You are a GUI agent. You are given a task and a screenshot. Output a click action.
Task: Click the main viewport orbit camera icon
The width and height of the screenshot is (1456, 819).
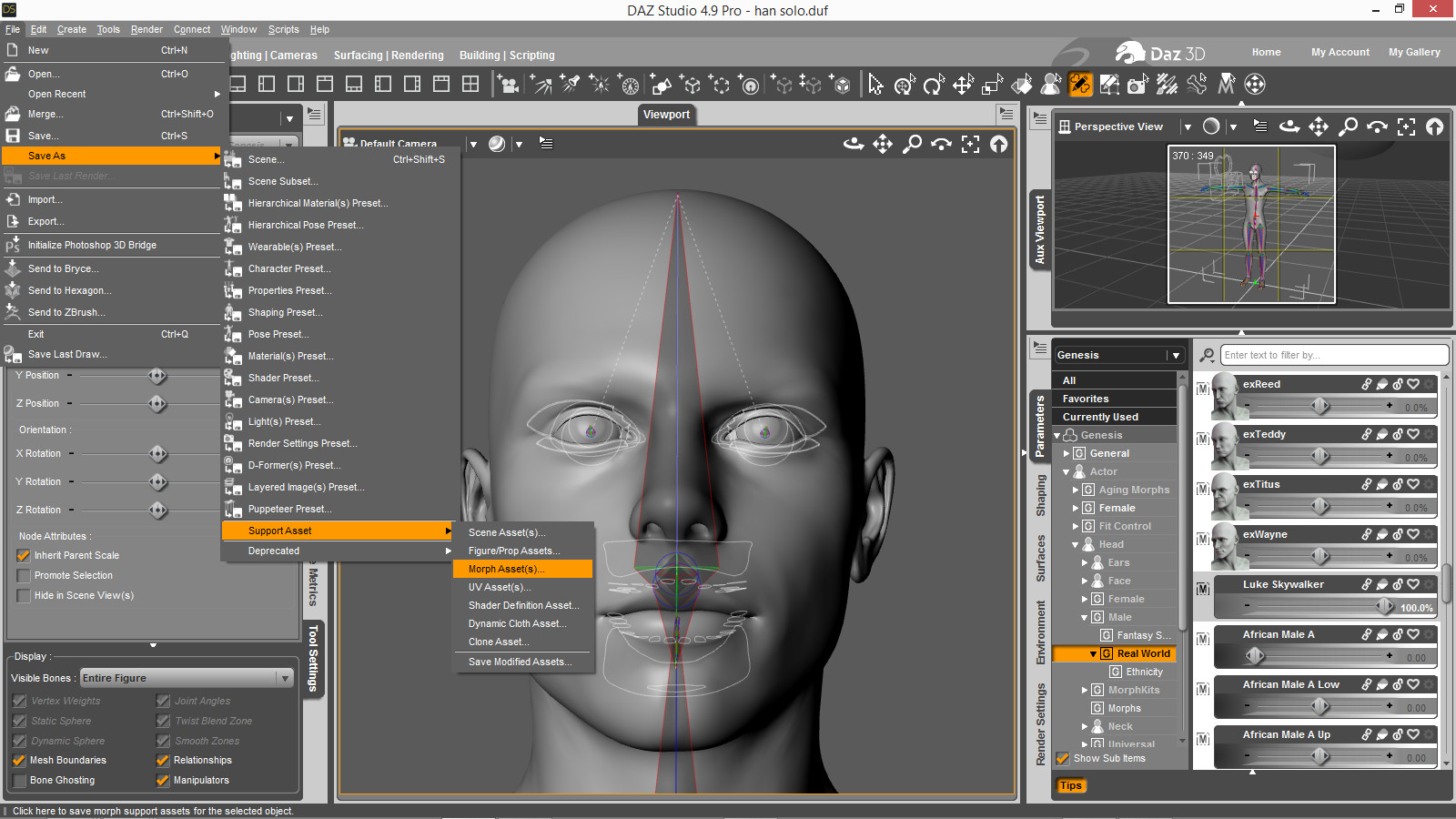click(x=854, y=144)
